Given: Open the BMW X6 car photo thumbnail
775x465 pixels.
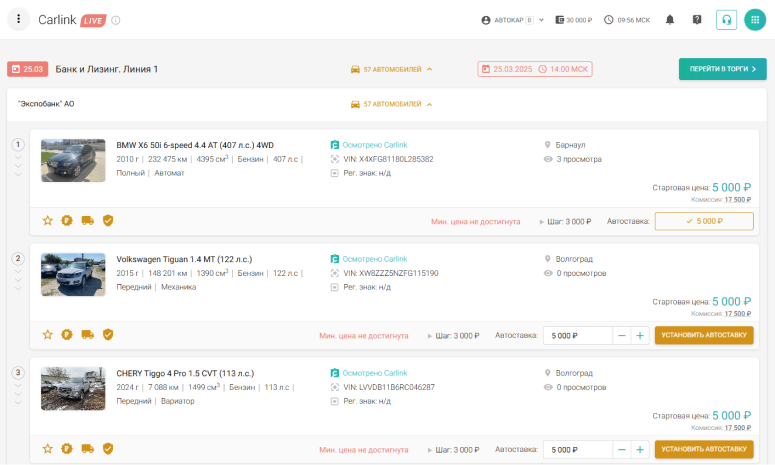Looking at the screenshot, I should click(x=73, y=160).
